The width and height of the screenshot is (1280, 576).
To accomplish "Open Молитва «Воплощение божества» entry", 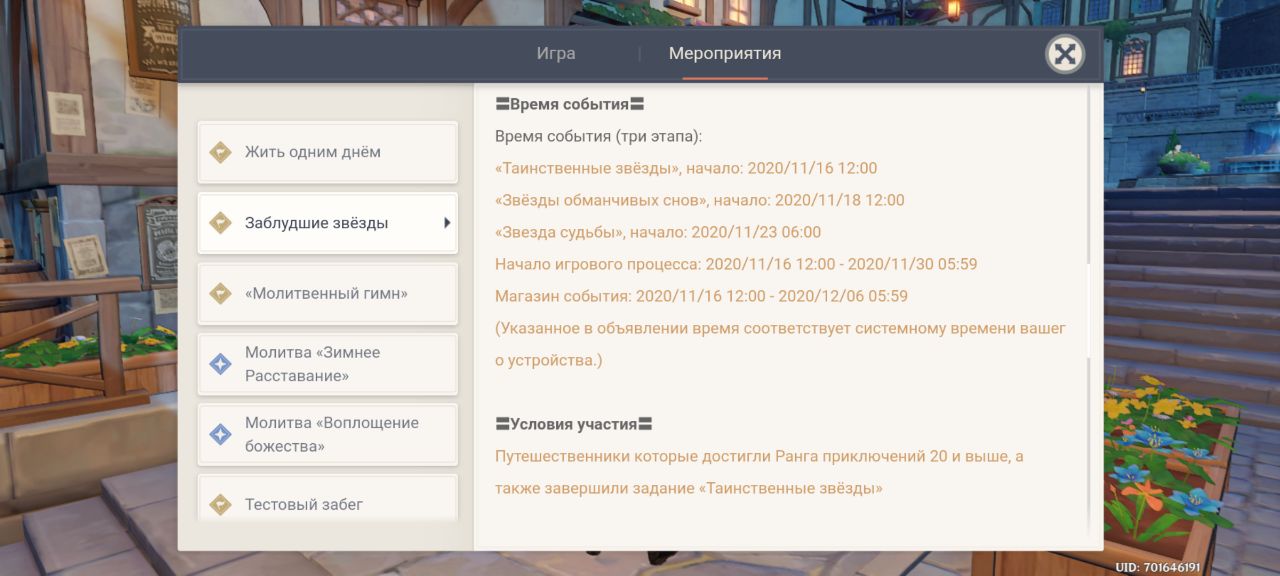I will tap(327, 434).
